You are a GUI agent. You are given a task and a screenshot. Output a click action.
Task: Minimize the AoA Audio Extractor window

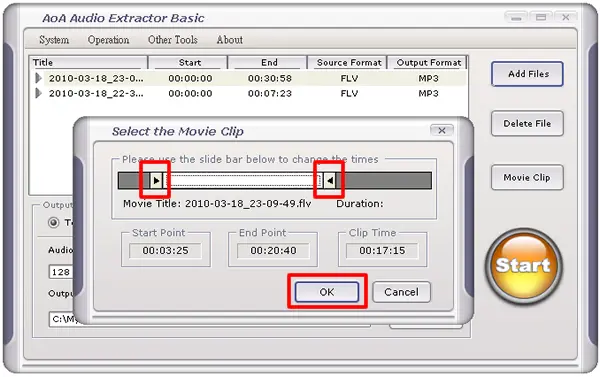click(516, 18)
